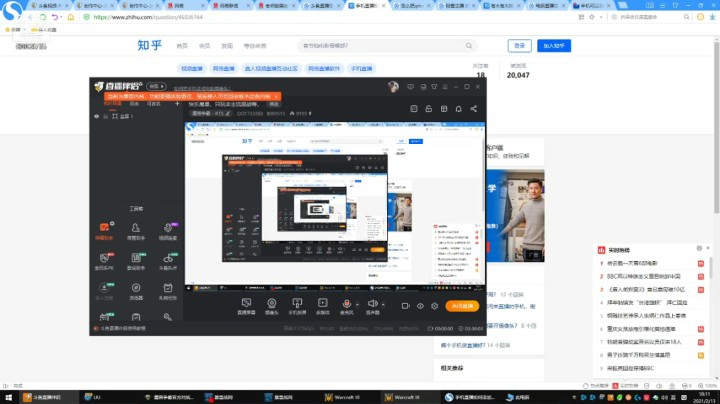Close the orange notification banner
This screenshot has height=404, width=720.
(276, 96)
